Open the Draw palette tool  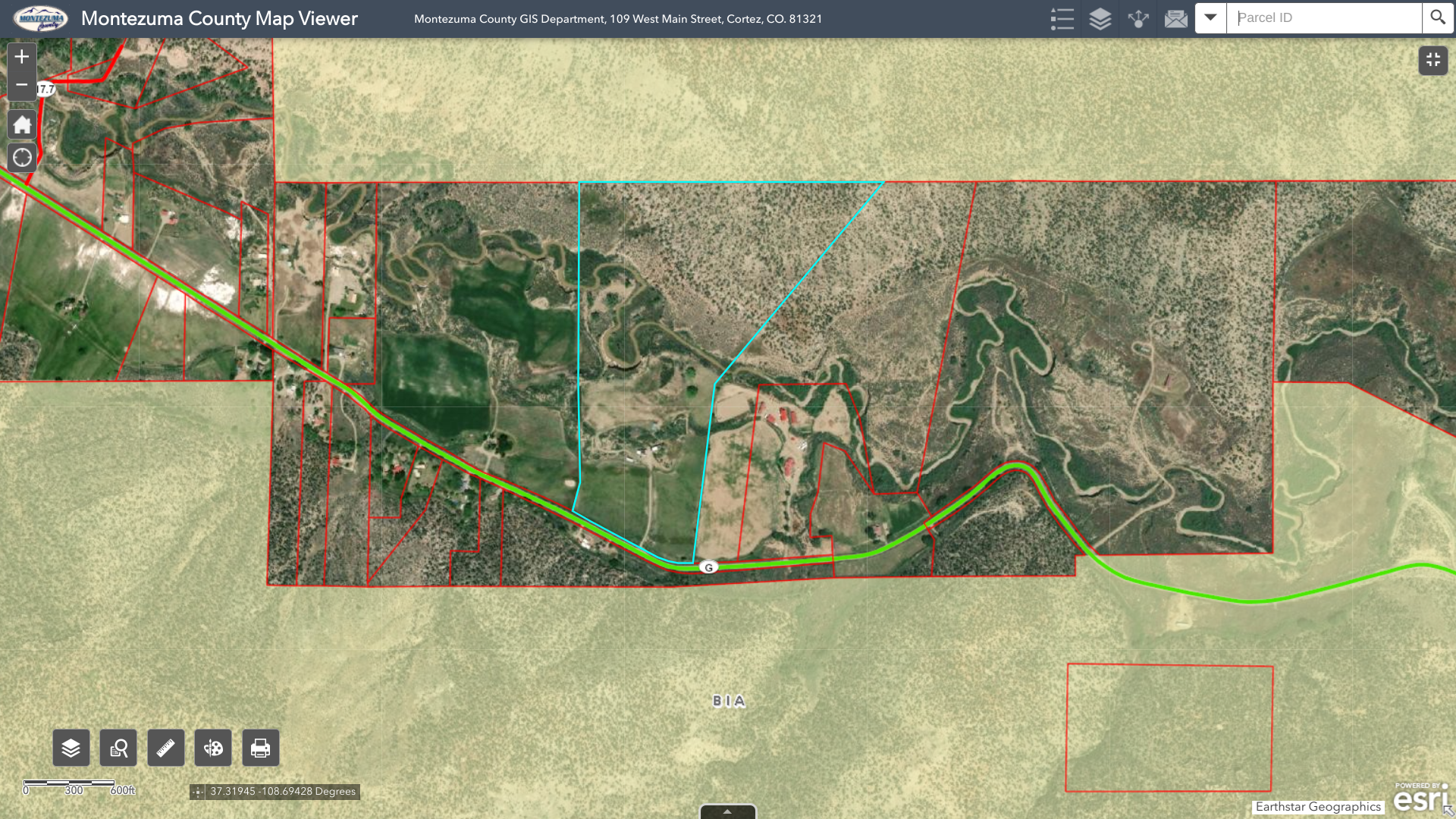213,748
